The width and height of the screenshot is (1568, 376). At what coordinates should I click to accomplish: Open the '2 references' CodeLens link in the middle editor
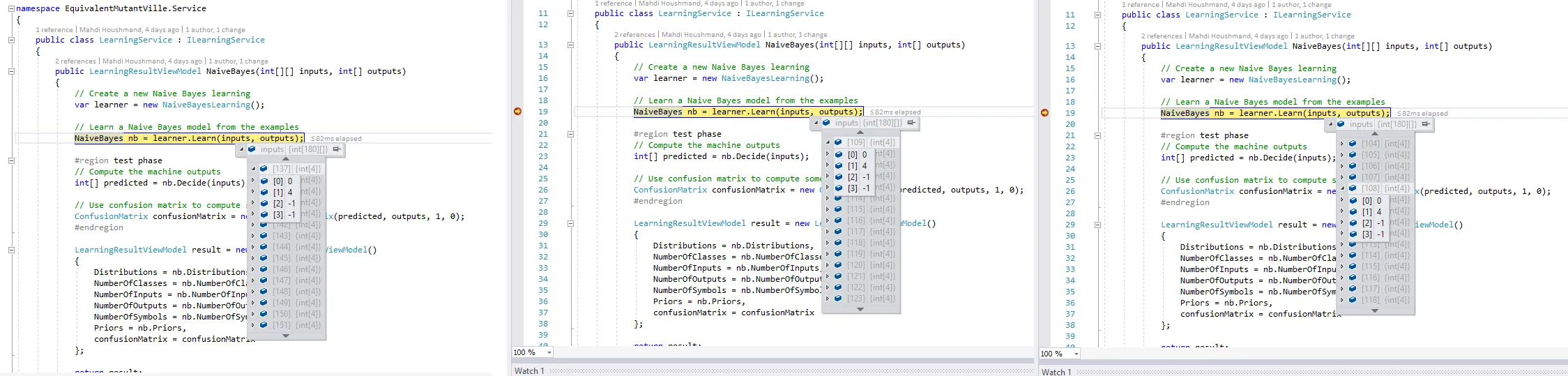coord(634,35)
